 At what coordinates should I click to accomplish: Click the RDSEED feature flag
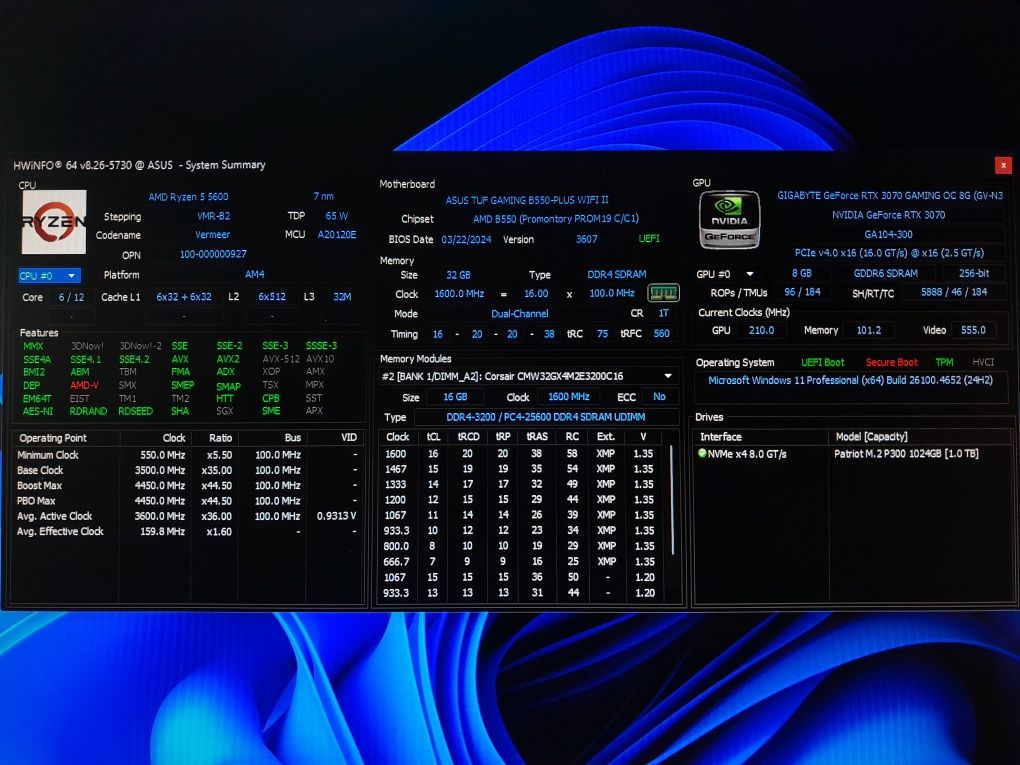pos(135,411)
